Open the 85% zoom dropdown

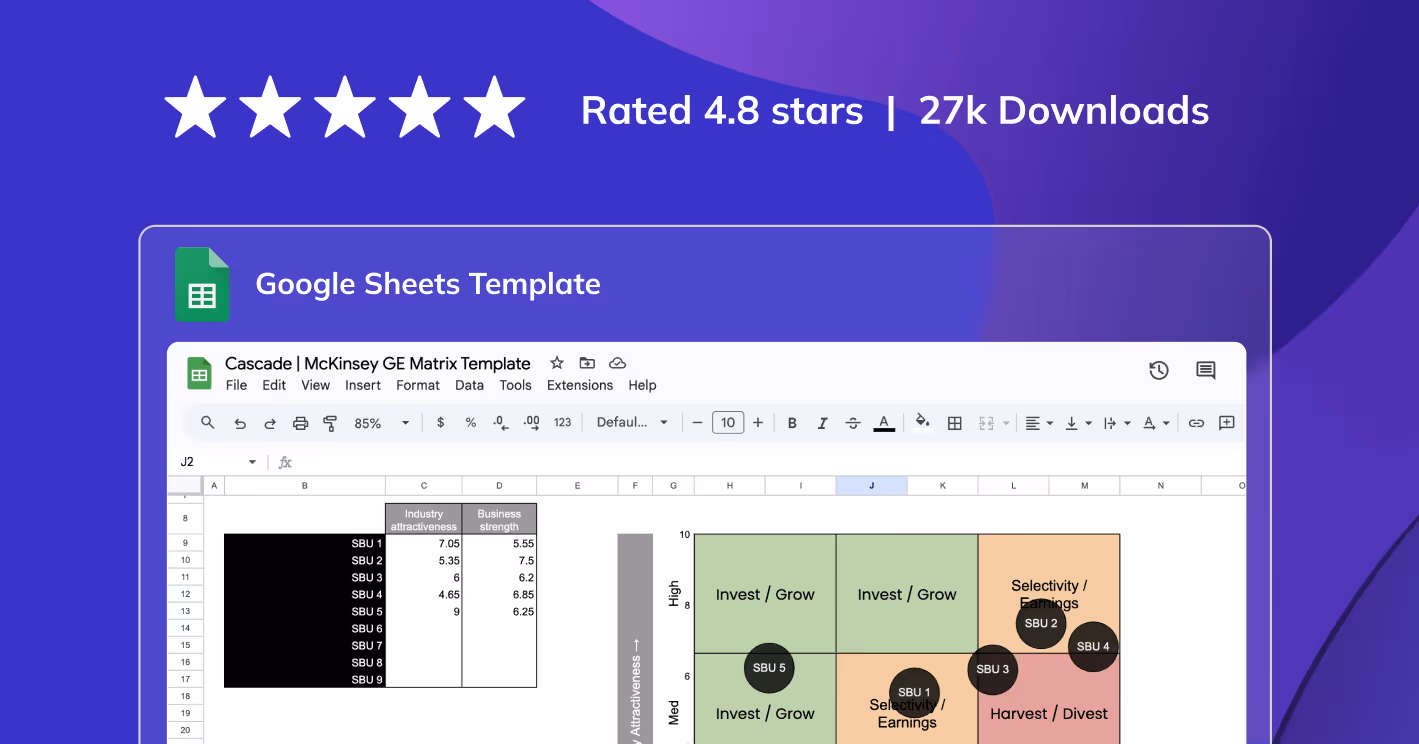click(382, 423)
